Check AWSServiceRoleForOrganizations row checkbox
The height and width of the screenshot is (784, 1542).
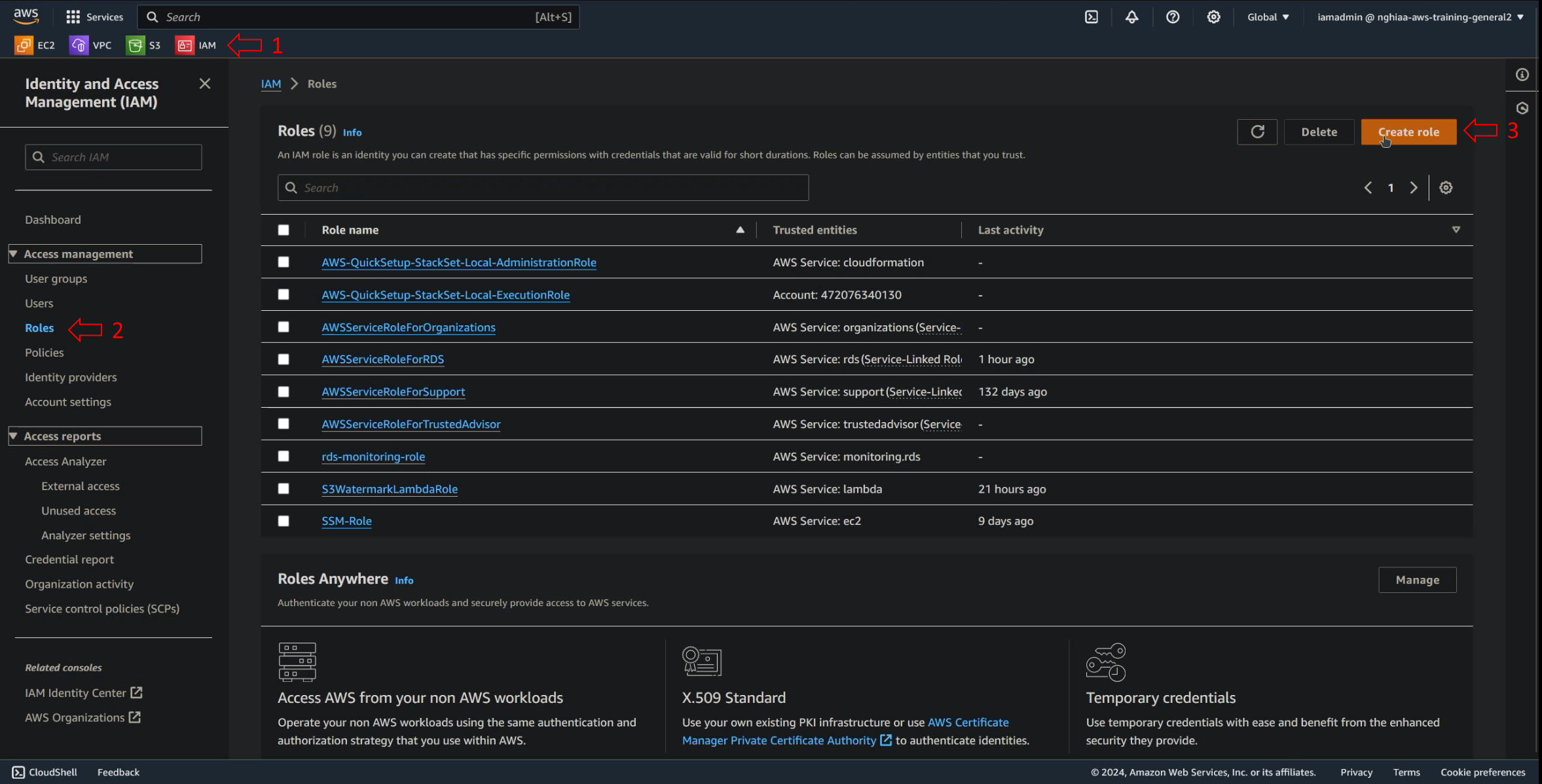click(284, 327)
